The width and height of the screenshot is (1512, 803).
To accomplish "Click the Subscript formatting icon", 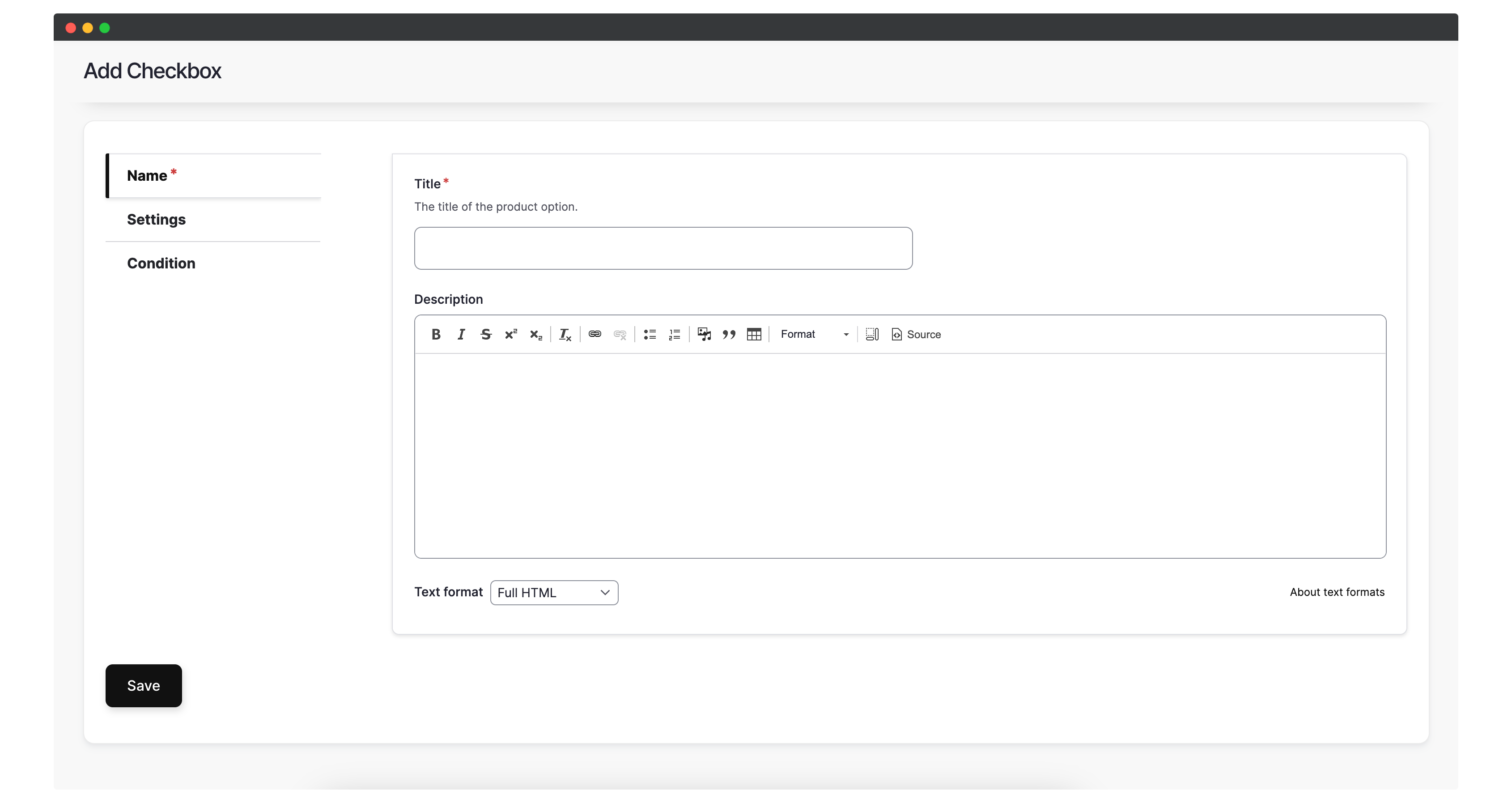I will (x=536, y=334).
